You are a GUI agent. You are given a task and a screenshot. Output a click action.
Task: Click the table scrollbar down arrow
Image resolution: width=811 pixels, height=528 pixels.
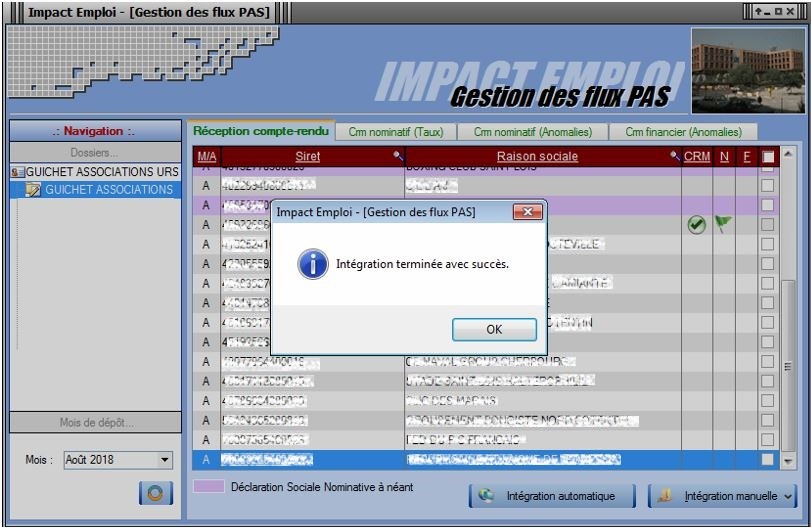pos(787,461)
